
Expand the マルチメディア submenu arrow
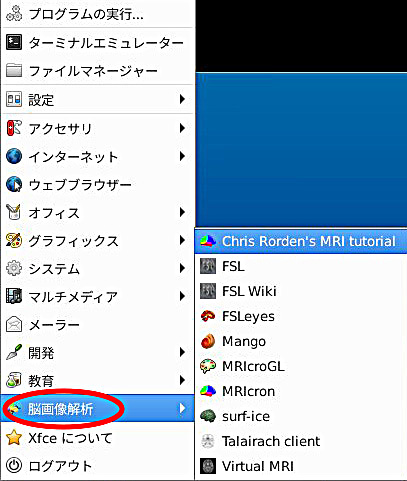(x=182, y=296)
